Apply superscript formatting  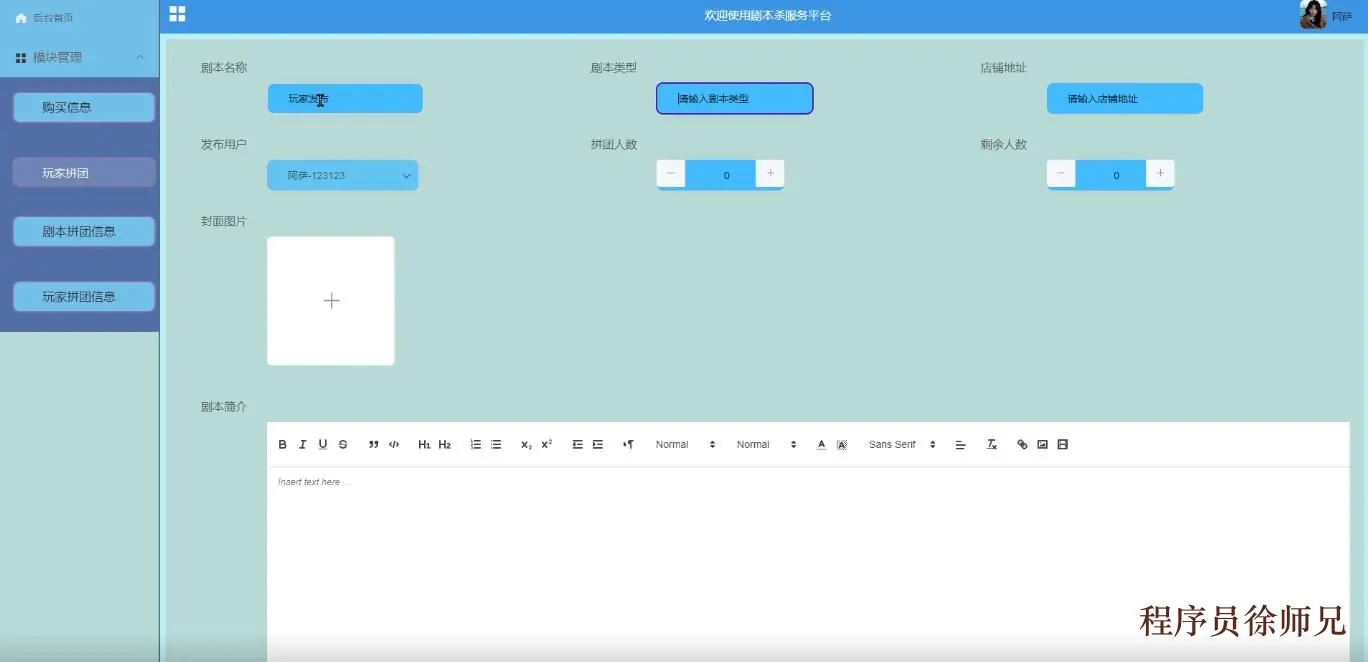546,444
